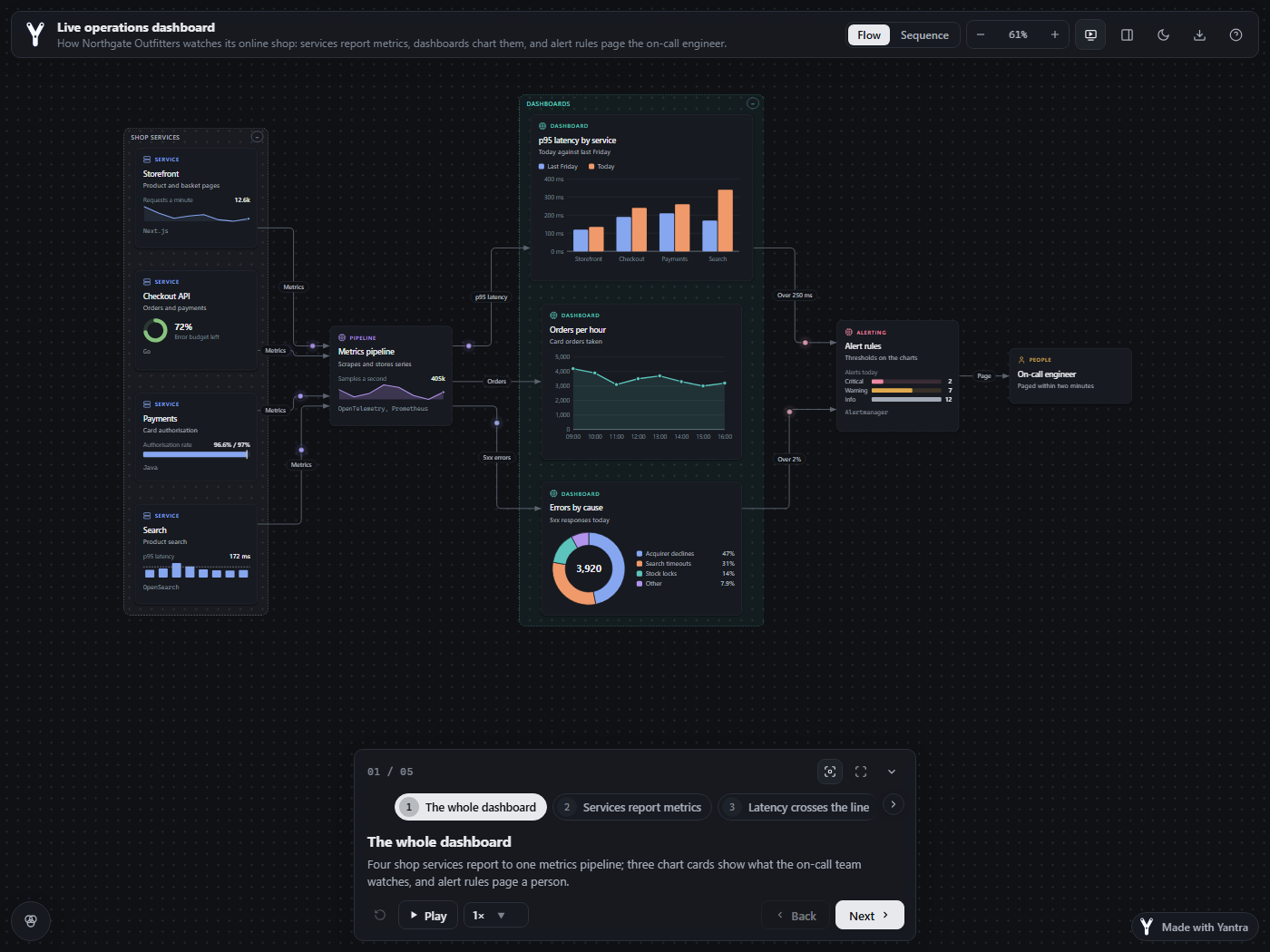Zoom out with the minus button
The height and width of the screenshot is (952, 1270).
[x=981, y=34]
